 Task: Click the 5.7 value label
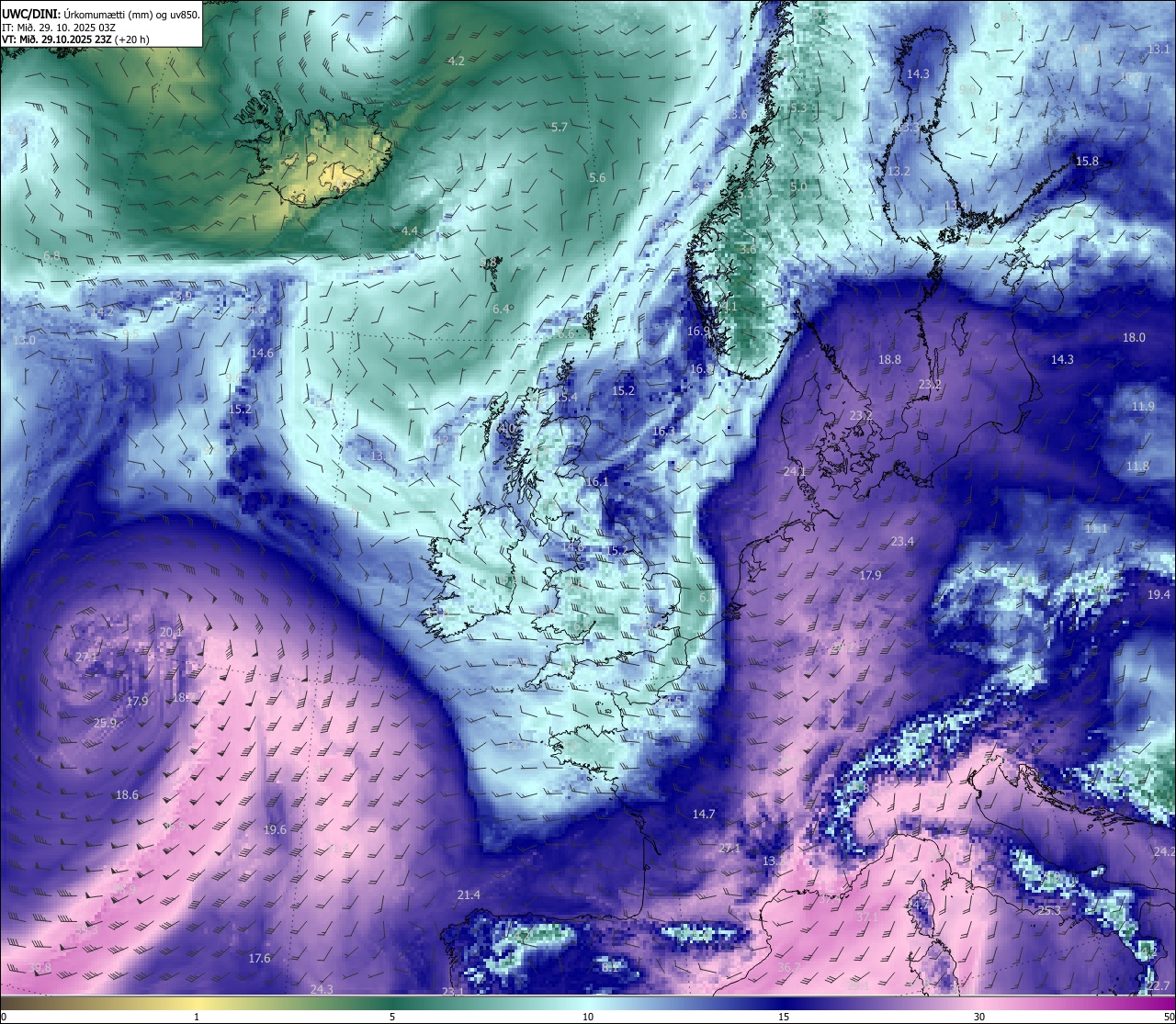[x=560, y=128]
